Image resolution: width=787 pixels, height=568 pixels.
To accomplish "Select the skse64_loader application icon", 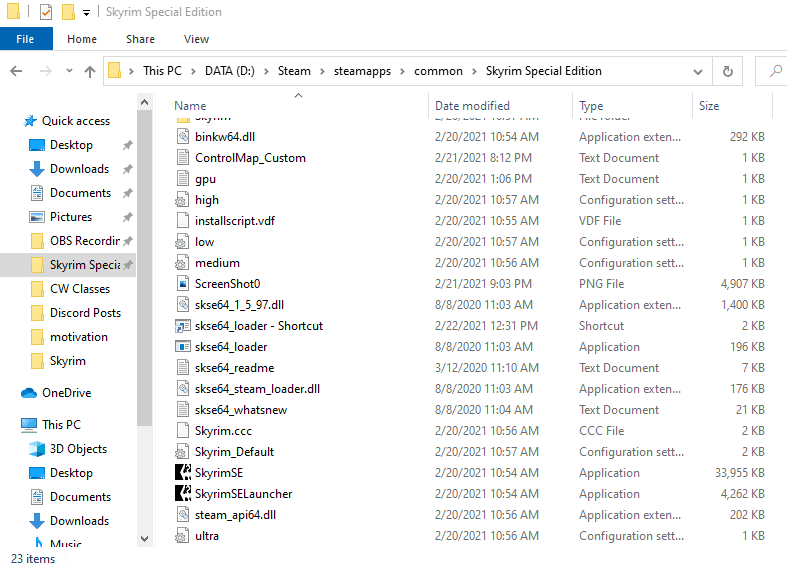I will pos(183,347).
